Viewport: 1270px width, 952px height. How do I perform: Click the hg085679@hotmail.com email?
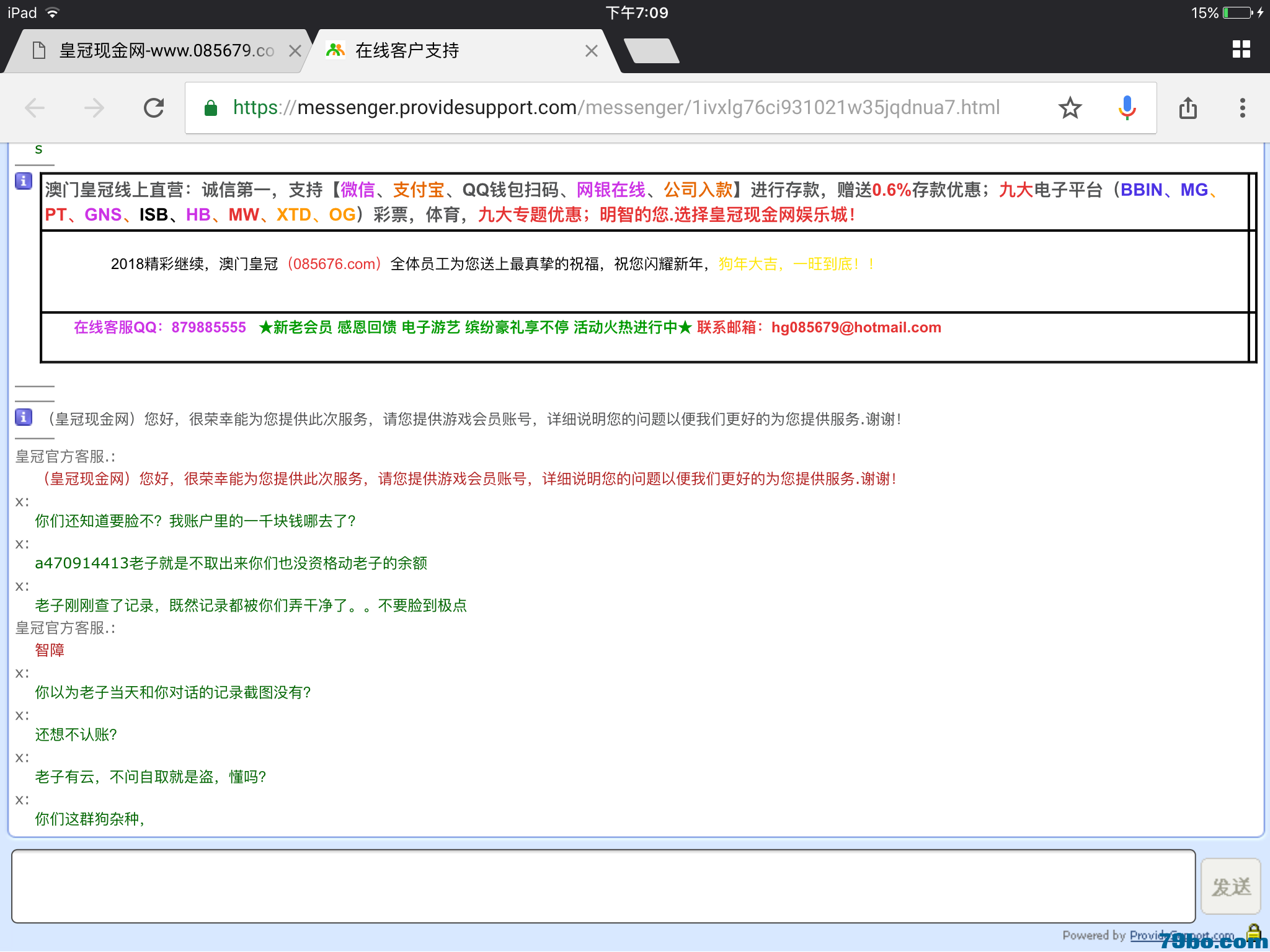[x=856, y=328]
